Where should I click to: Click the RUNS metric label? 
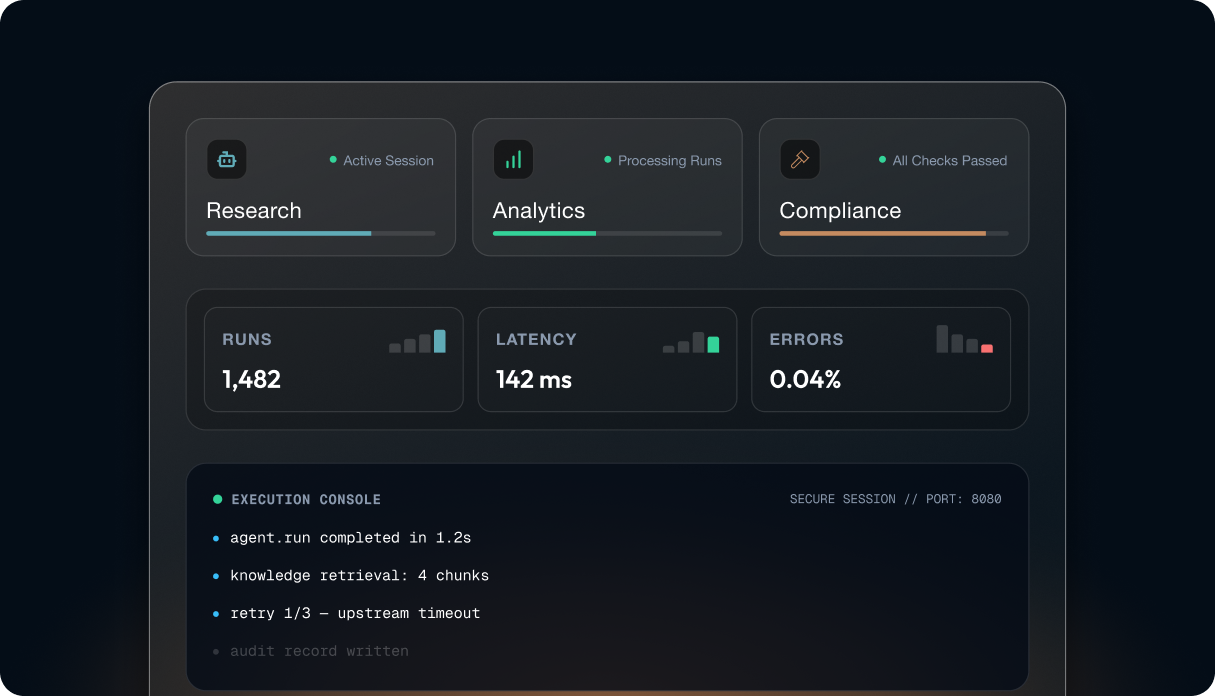point(247,339)
